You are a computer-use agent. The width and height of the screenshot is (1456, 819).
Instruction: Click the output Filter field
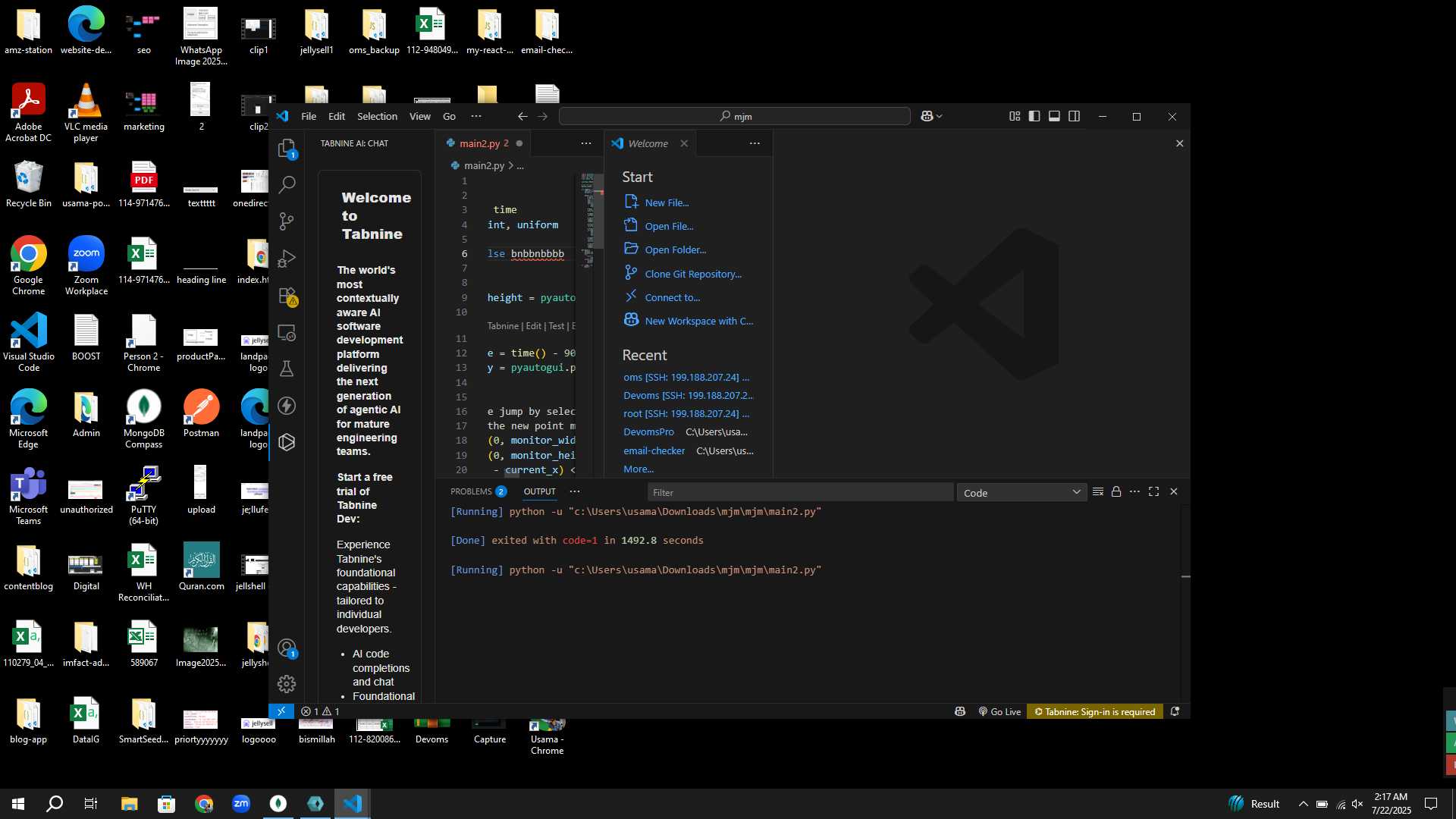800,493
